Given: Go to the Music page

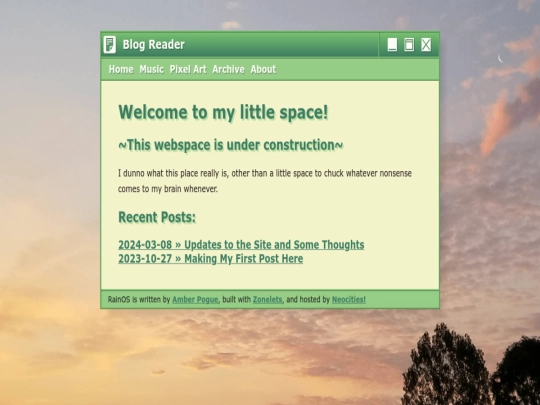Looking at the screenshot, I should tap(152, 69).
